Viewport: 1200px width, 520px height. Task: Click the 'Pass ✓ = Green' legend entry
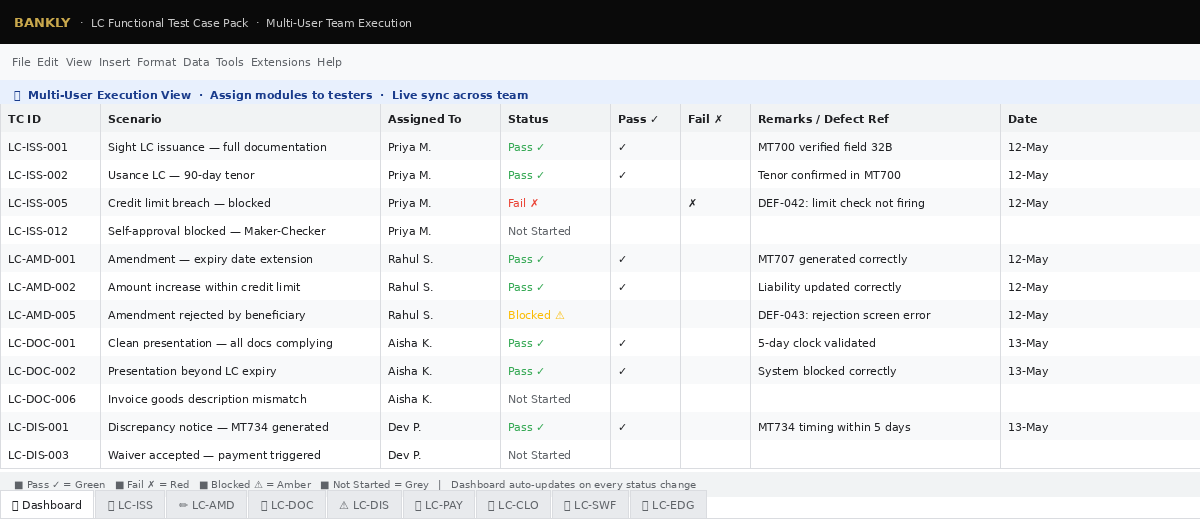(60, 484)
